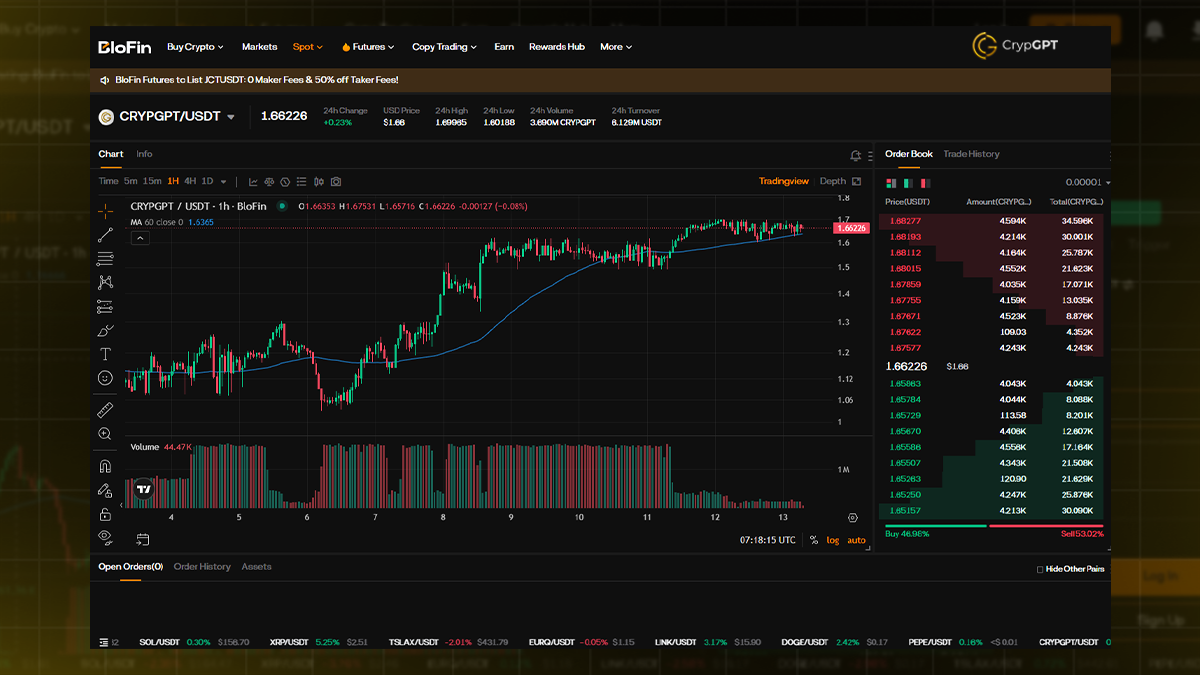
Task: Open the Markets menu in the navbar
Action: pos(259,46)
